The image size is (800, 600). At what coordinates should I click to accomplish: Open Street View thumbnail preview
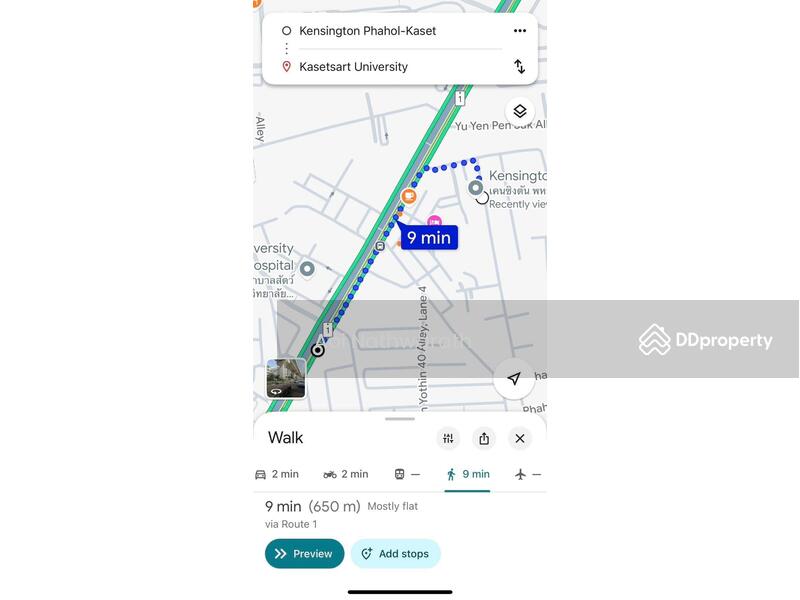[x=286, y=378]
